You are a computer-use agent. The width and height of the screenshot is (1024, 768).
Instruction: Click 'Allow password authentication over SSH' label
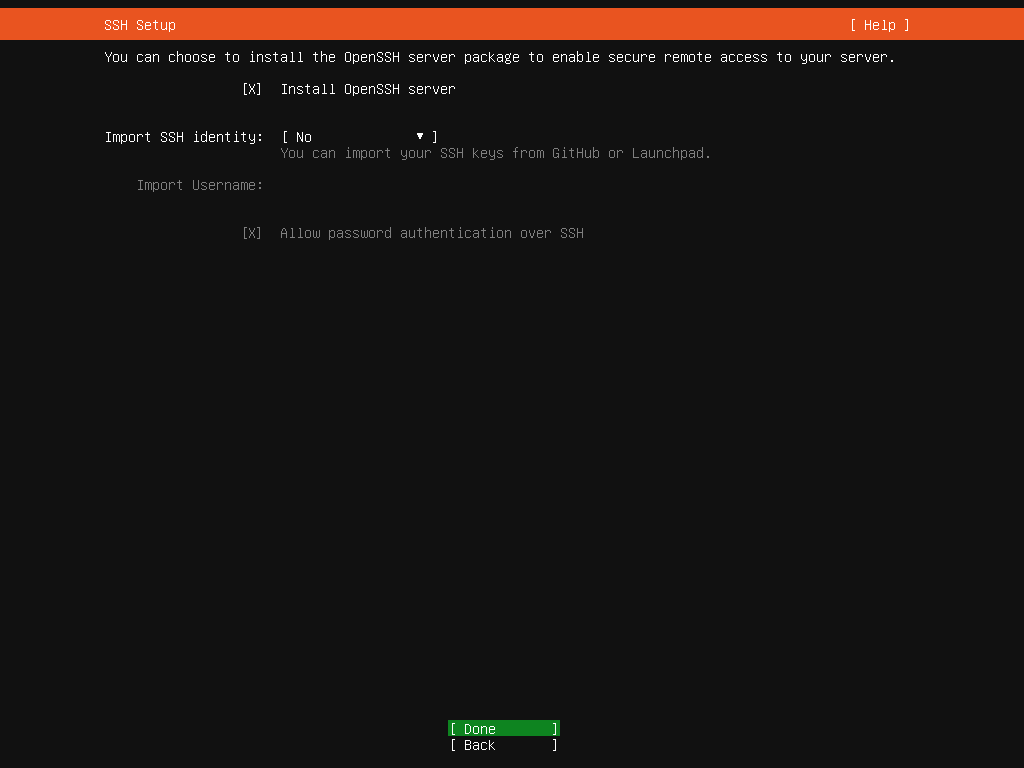431,233
